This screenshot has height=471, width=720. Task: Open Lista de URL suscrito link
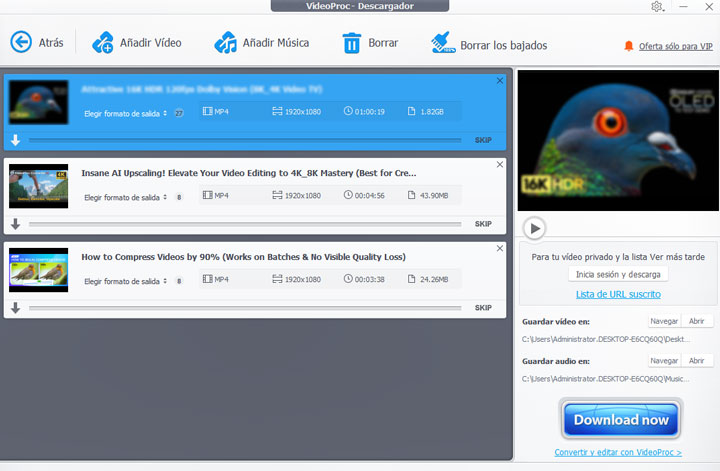618,294
